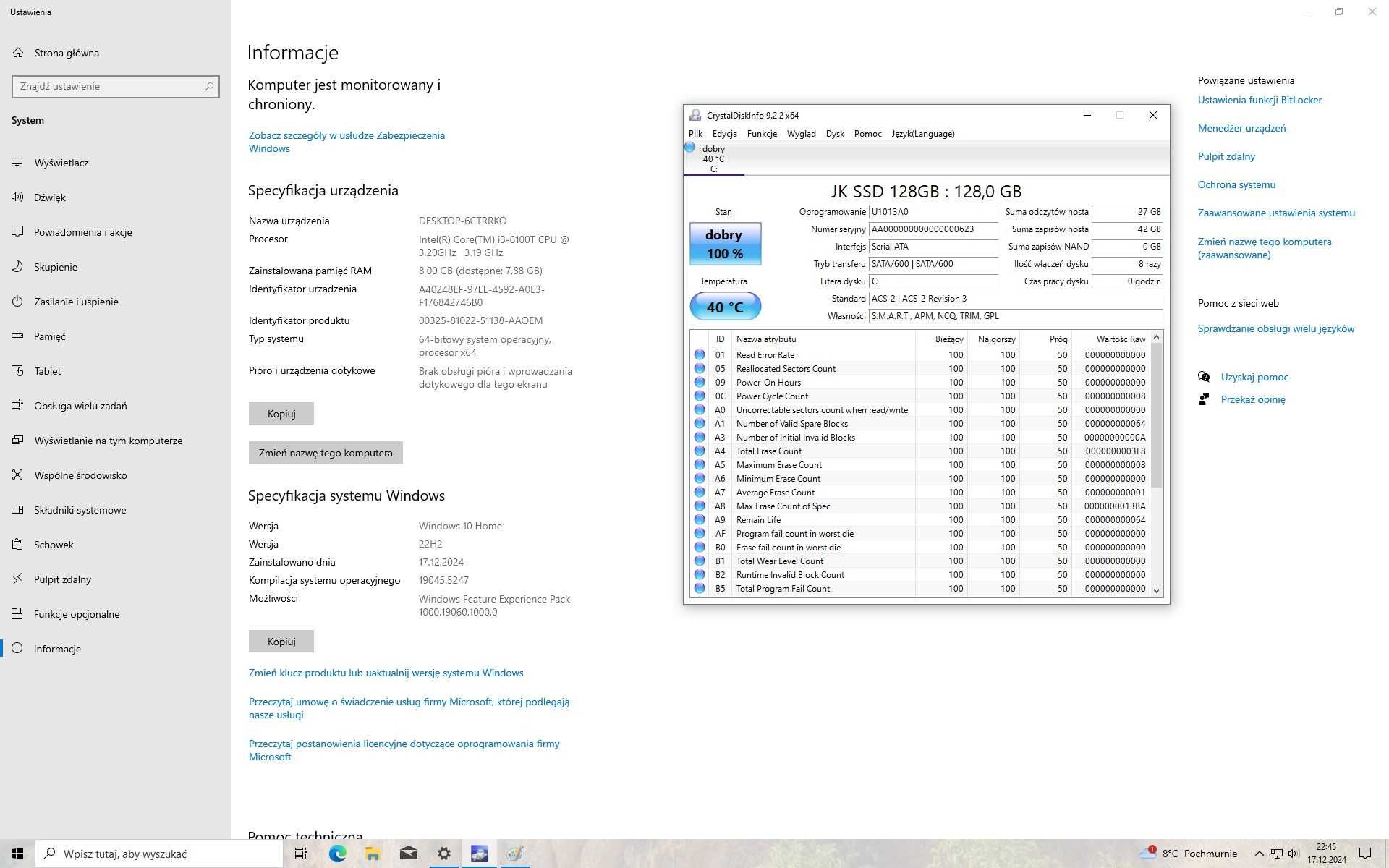Switch to CrystalDiskInfo taskbar icon
The width and height of the screenshot is (1389, 868).
coord(479,854)
